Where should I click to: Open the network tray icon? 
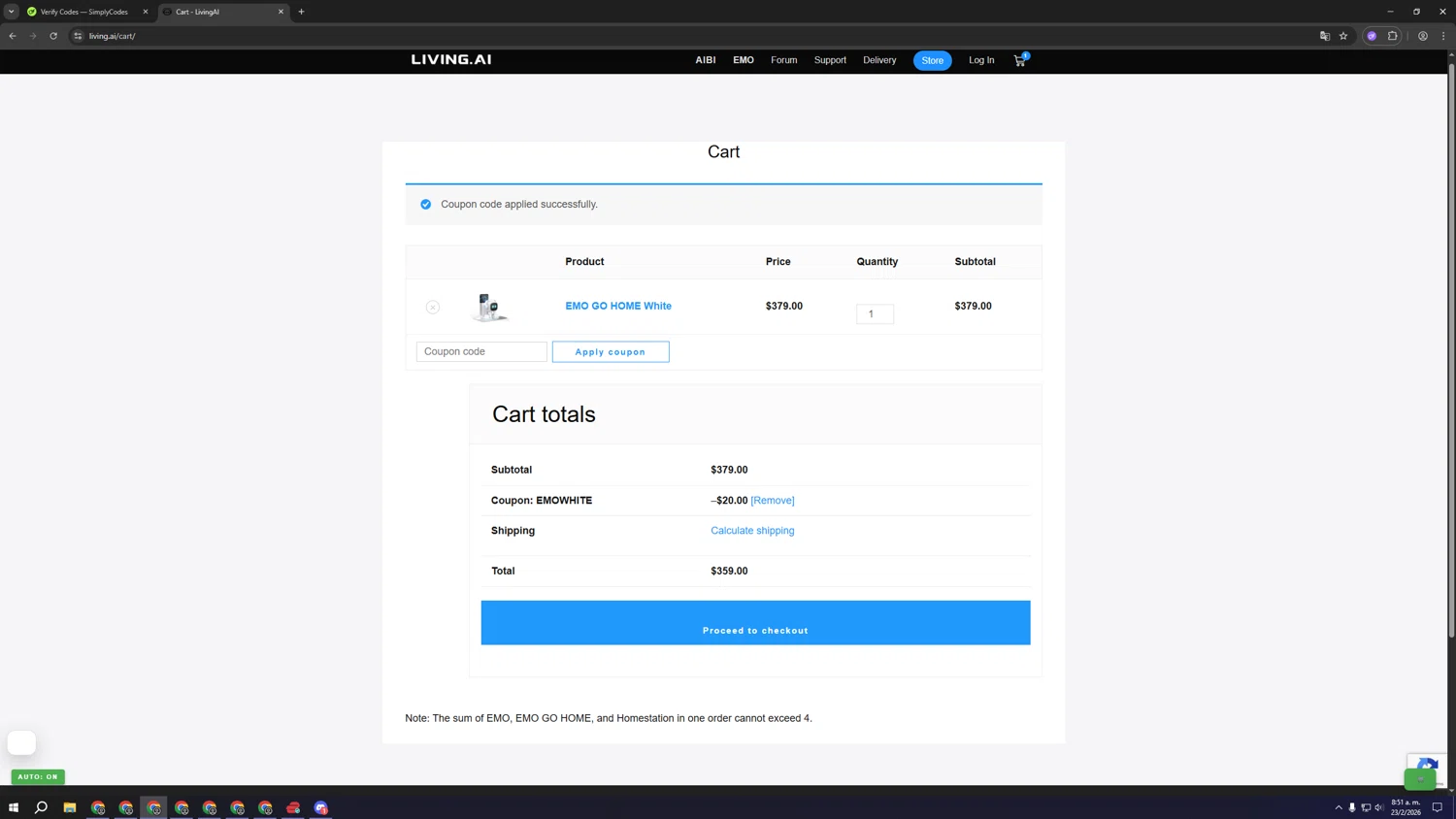coord(1366,807)
